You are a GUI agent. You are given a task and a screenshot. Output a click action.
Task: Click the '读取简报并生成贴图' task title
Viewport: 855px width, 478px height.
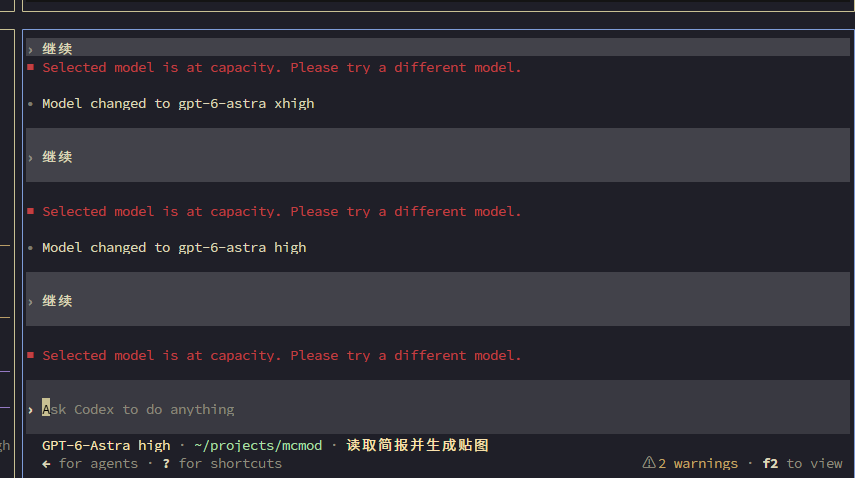[417, 445]
